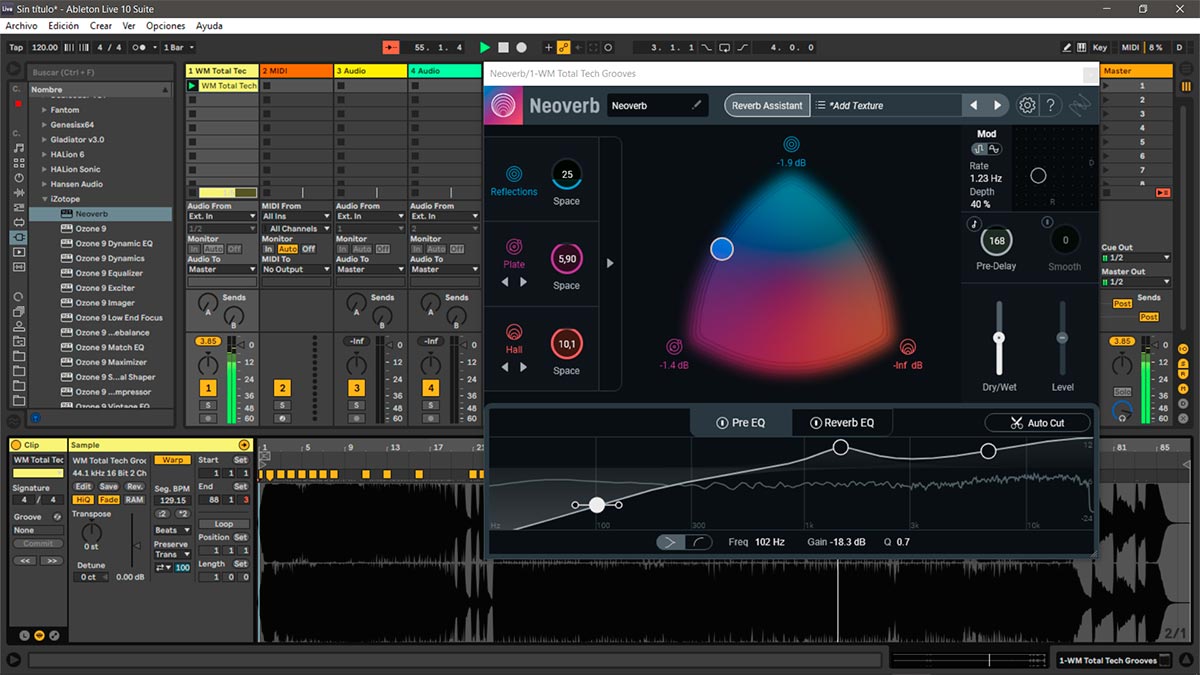The height and width of the screenshot is (675, 1200).
Task: Open the MIDI To No Output dropdown
Action: click(295, 269)
